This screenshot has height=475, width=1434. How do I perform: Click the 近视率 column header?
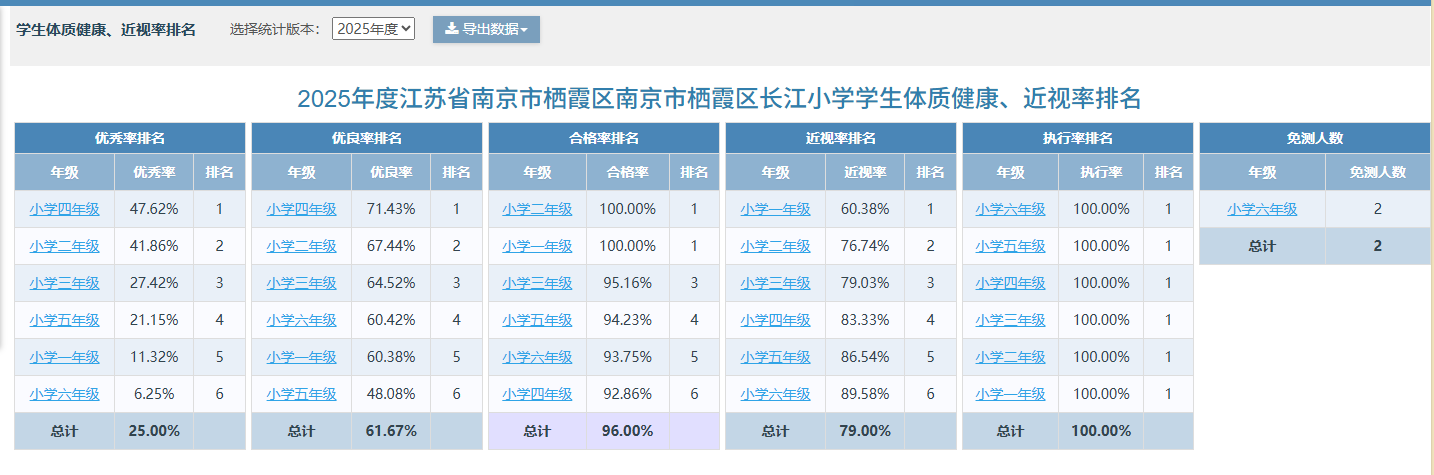(x=865, y=173)
